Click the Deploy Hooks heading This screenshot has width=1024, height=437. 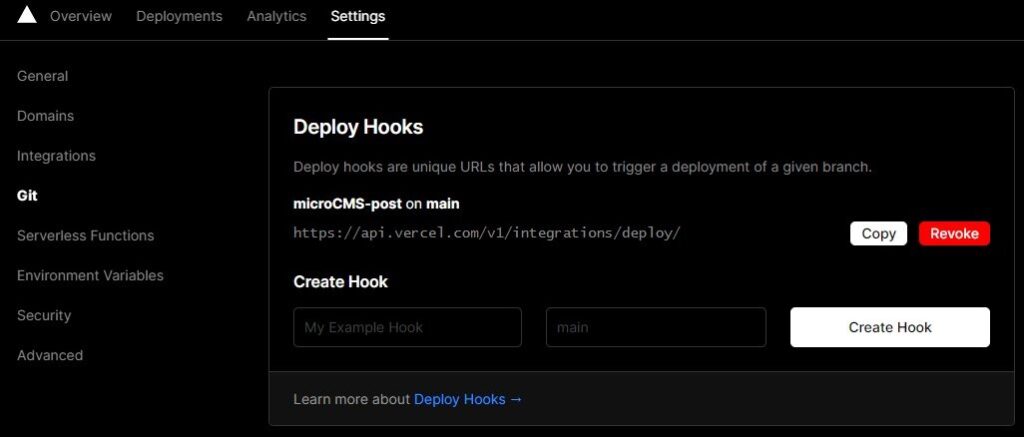(359, 127)
